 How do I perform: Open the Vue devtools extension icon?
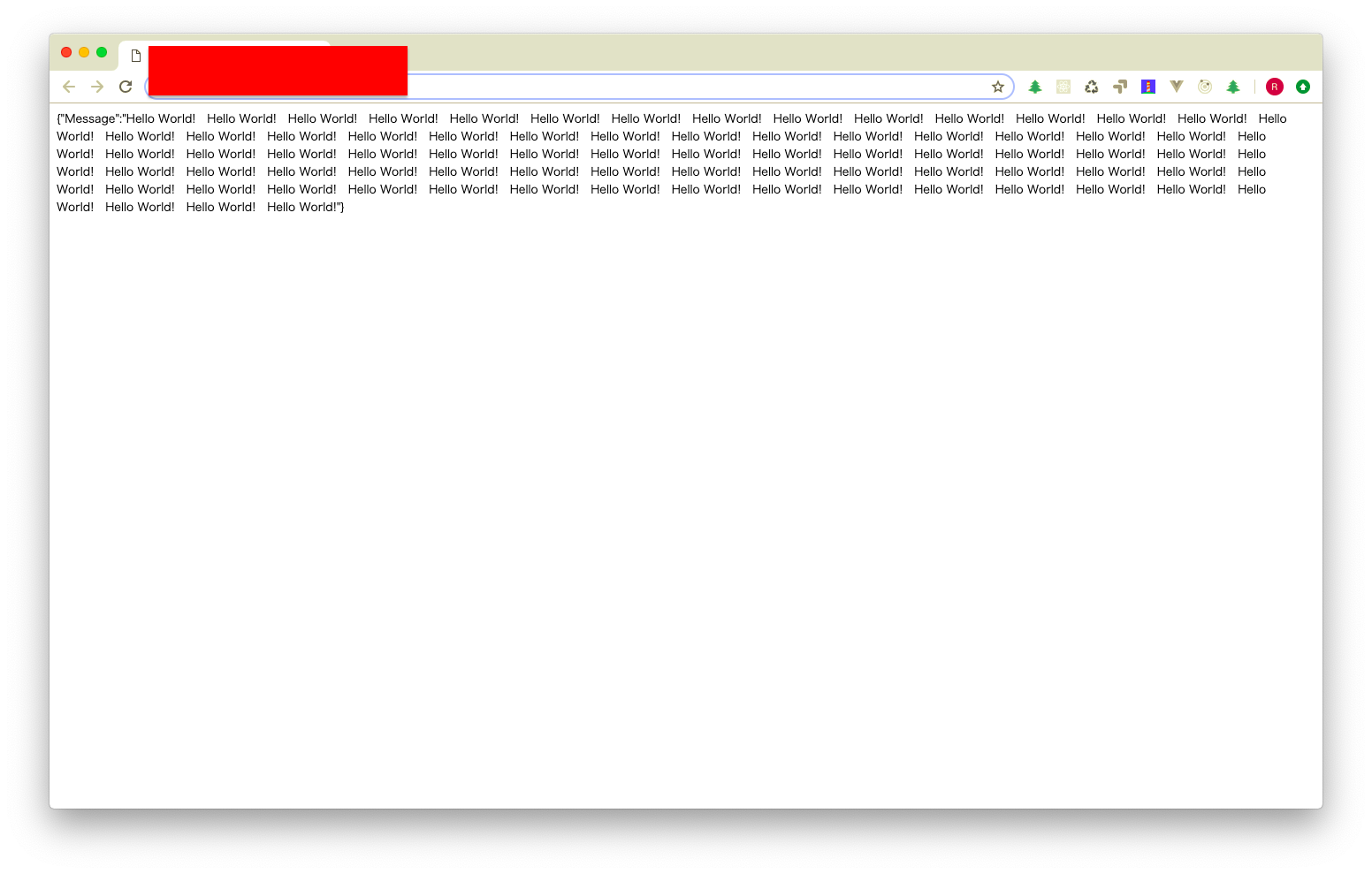point(1177,87)
